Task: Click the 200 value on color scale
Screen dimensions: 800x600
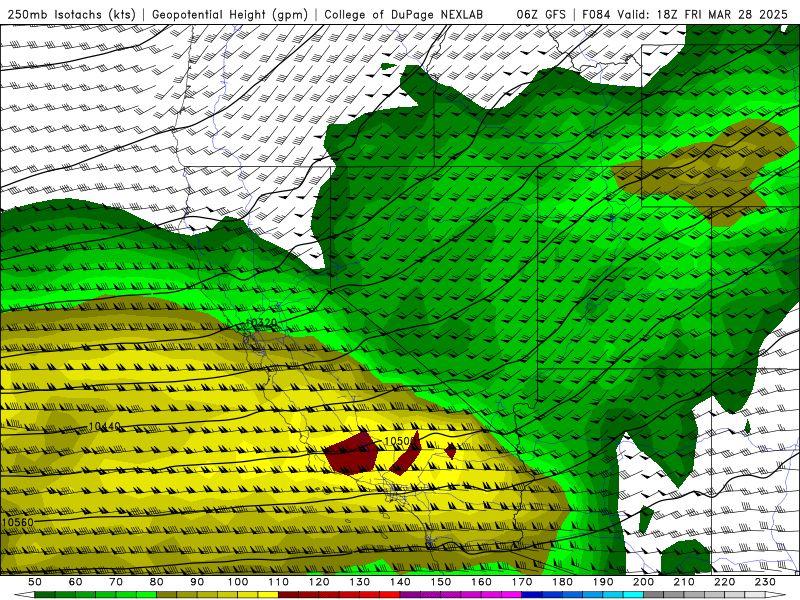Action: (x=643, y=582)
